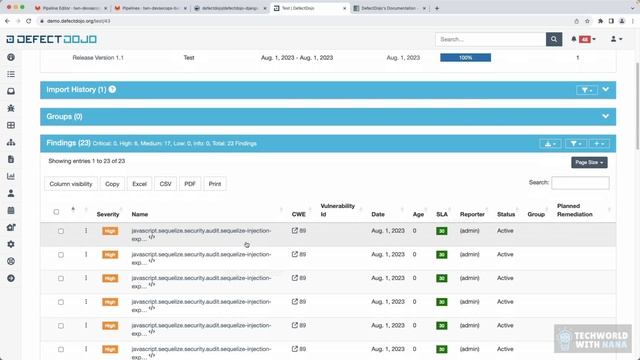Click the magnifier search button

click(554, 39)
